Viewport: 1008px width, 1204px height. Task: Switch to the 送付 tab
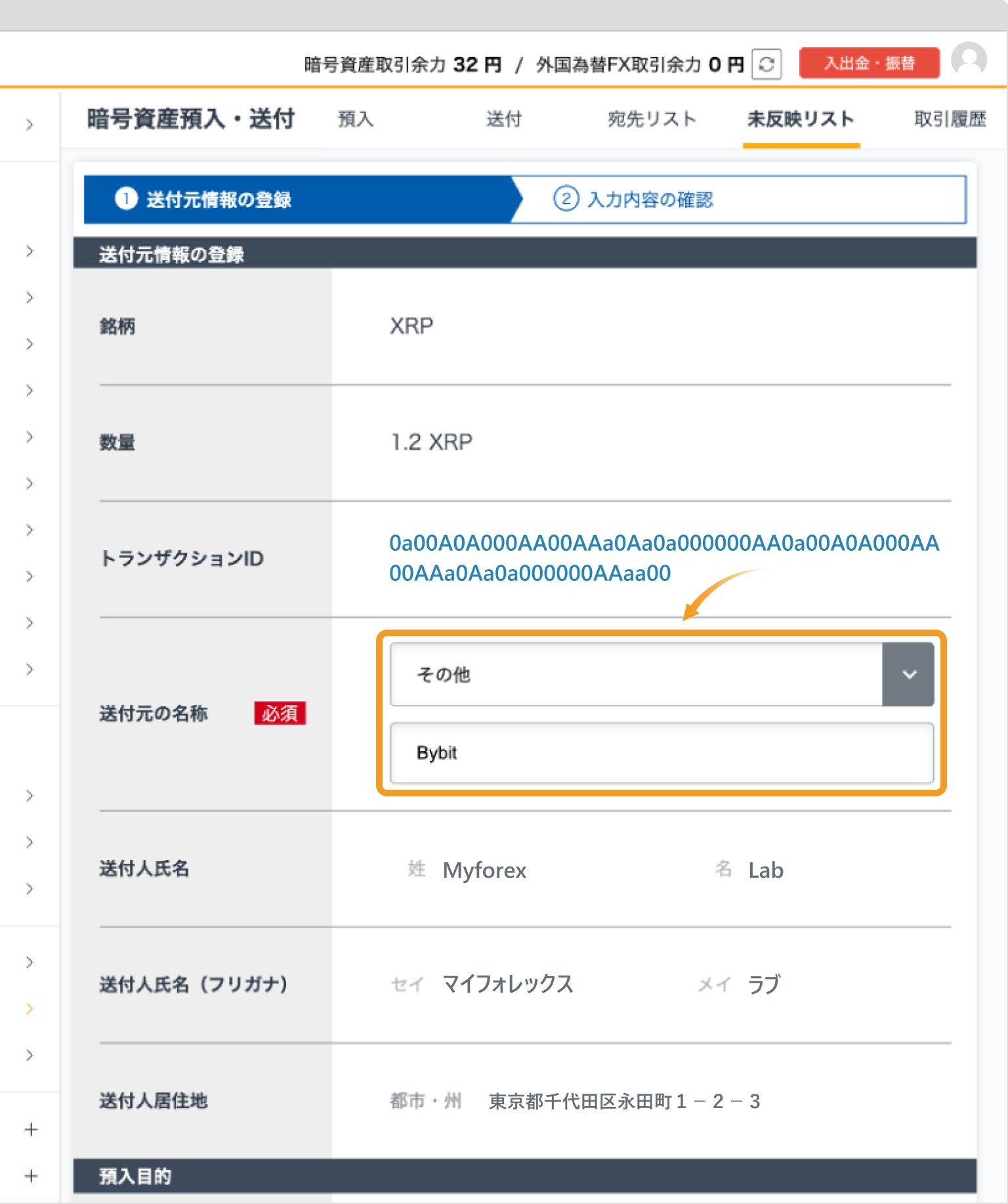pyautogui.click(x=504, y=119)
